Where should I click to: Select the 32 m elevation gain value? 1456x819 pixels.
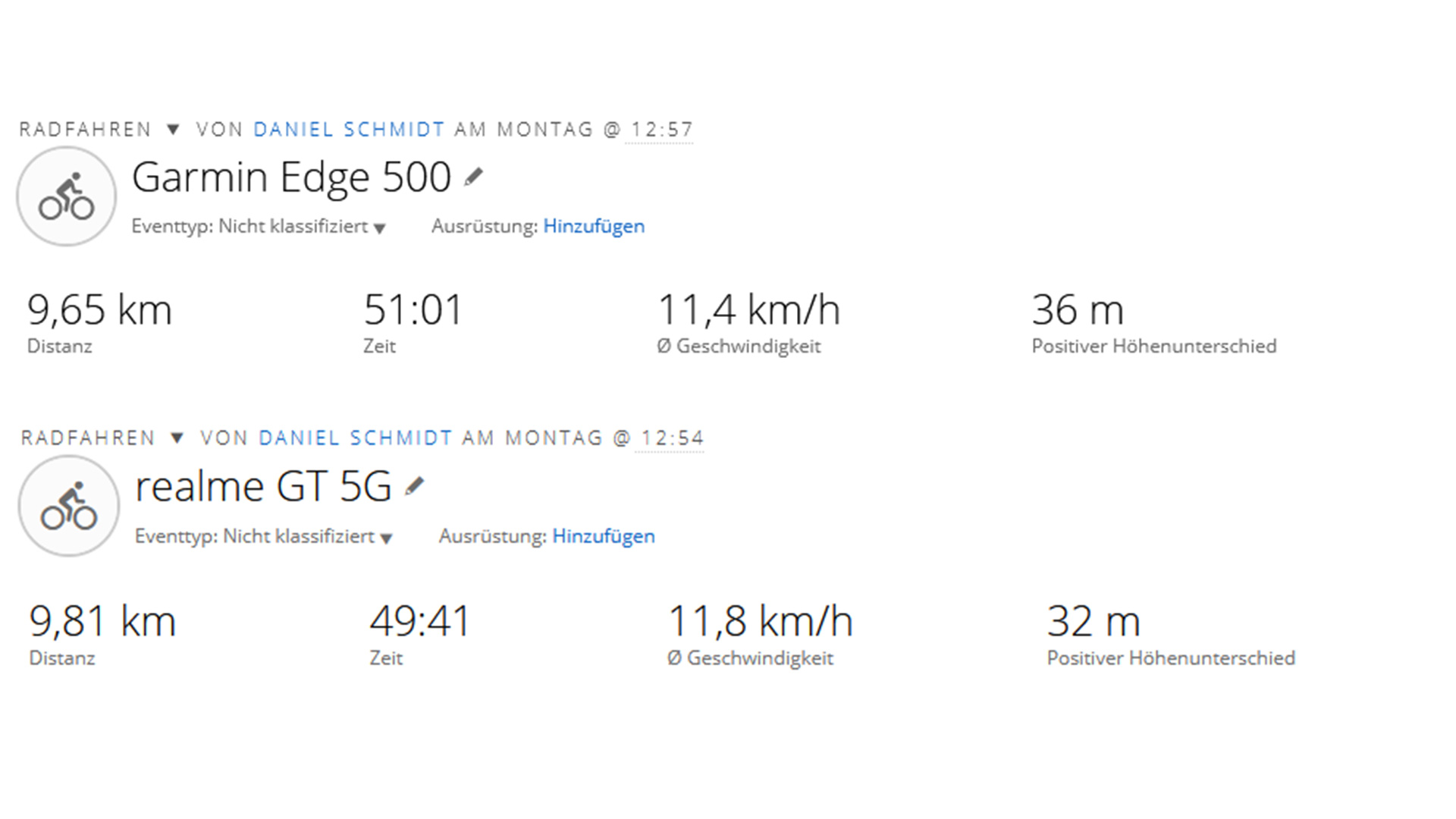click(x=1094, y=621)
